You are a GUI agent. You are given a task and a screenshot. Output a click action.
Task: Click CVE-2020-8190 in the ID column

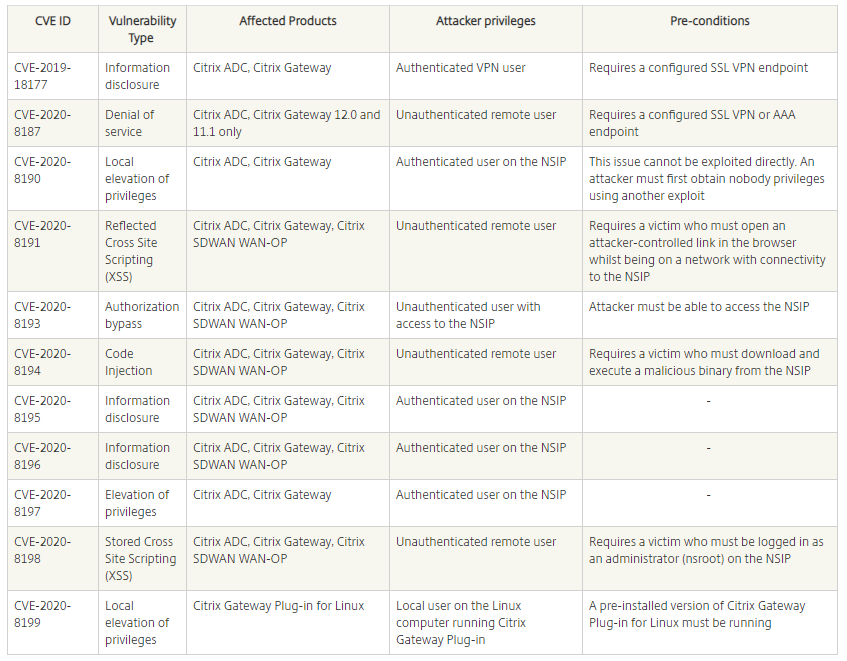click(x=42, y=170)
